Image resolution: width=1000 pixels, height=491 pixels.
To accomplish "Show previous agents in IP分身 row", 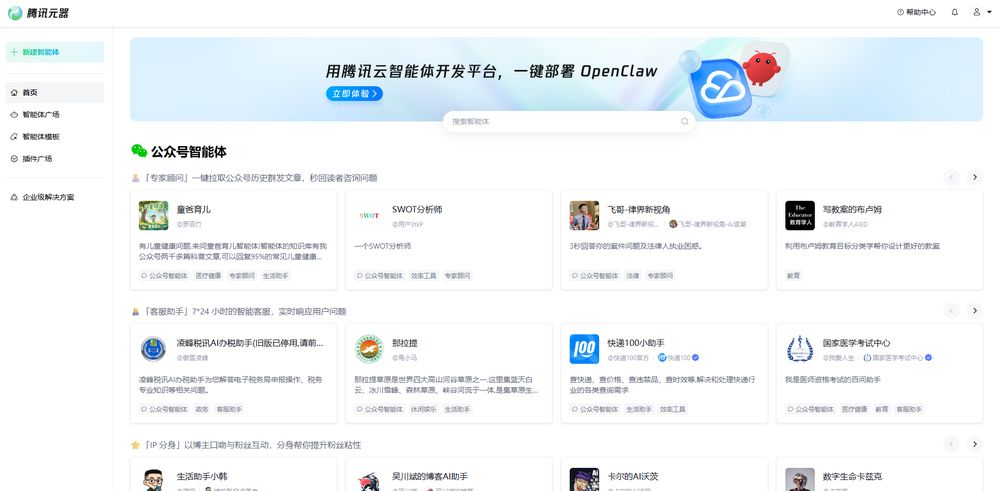I will point(952,444).
